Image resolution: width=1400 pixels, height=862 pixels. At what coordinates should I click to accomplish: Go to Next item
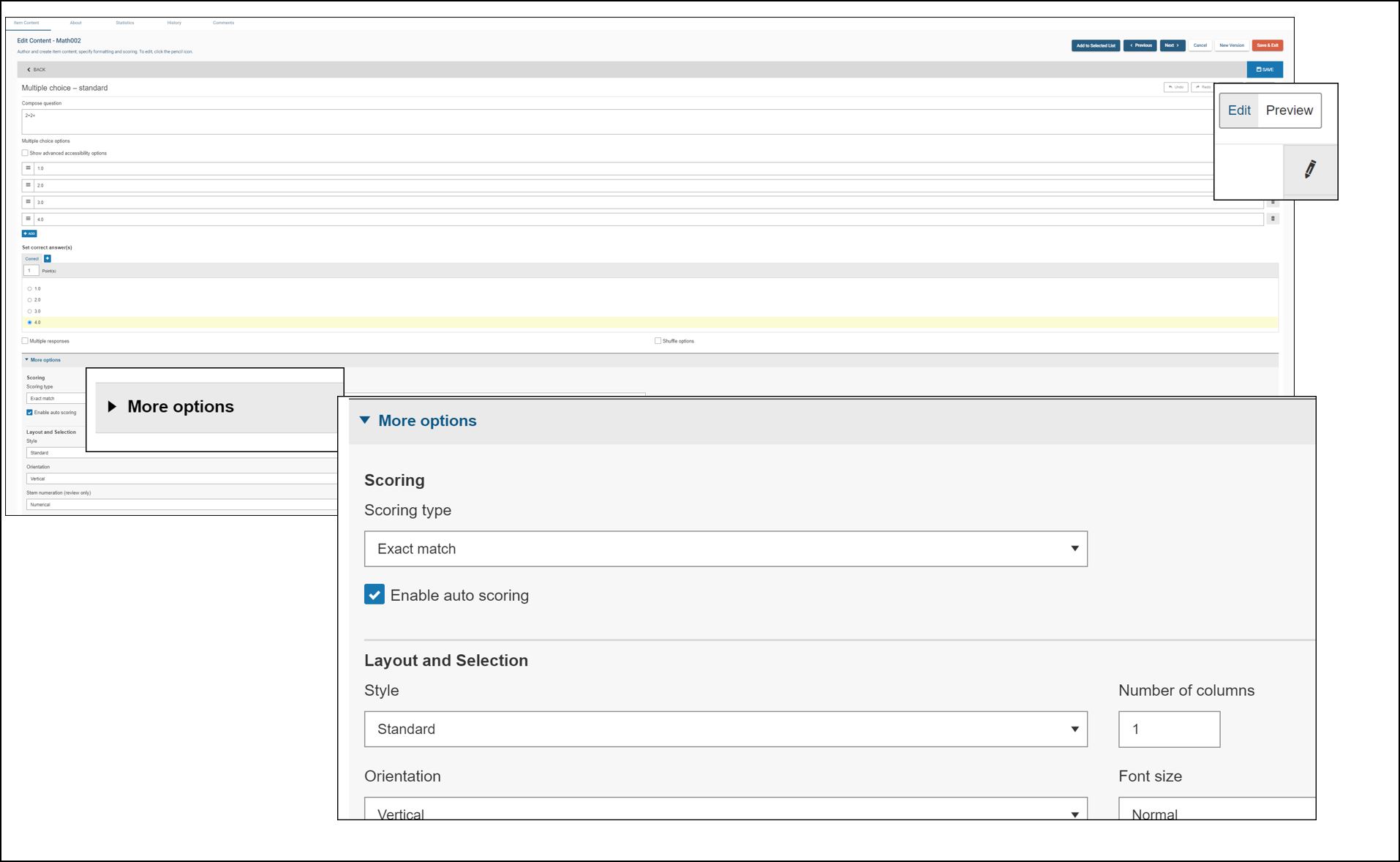1173,45
